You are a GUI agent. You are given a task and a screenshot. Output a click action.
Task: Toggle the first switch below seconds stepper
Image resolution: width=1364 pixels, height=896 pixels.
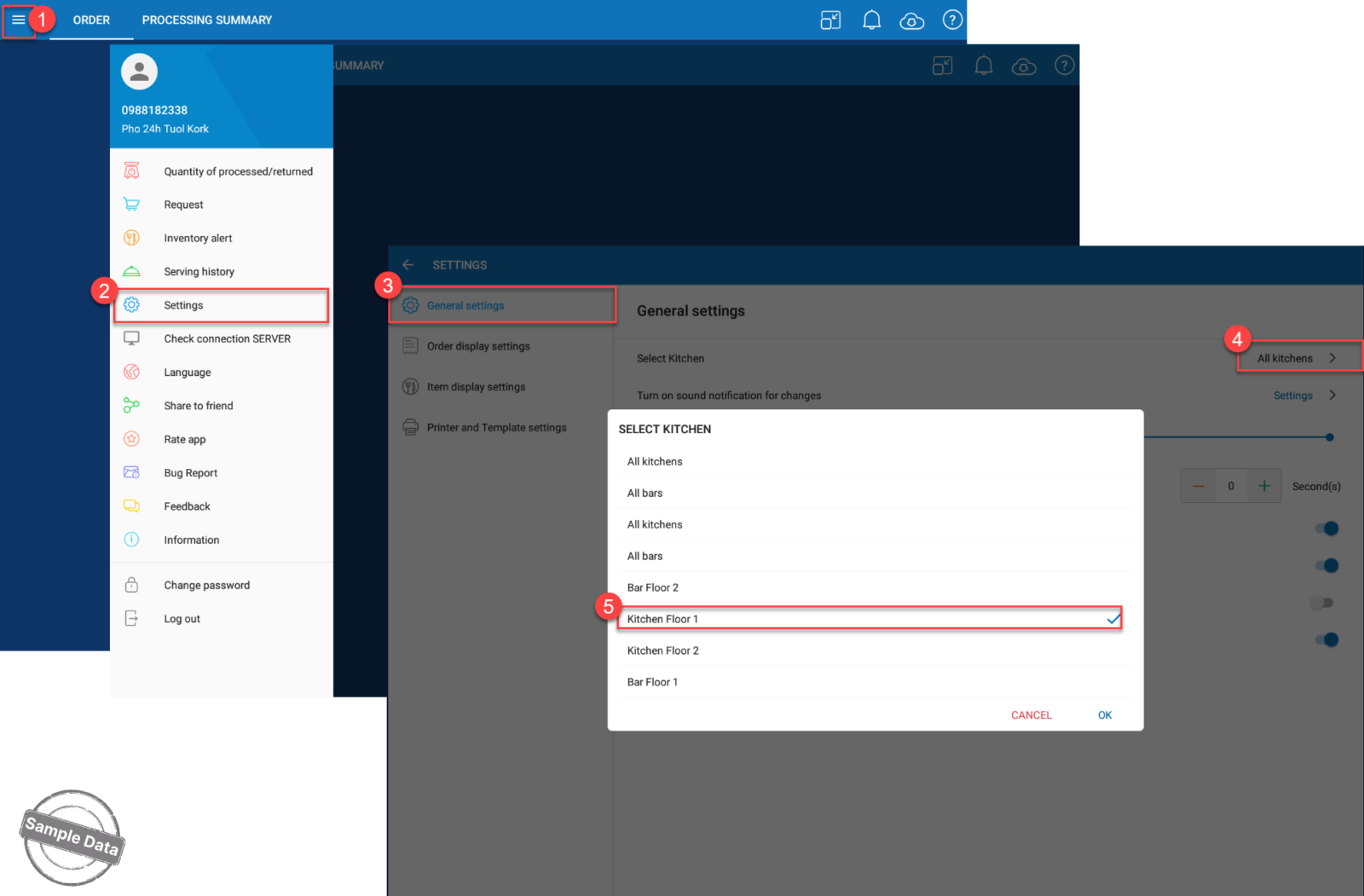(x=1326, y=529)
